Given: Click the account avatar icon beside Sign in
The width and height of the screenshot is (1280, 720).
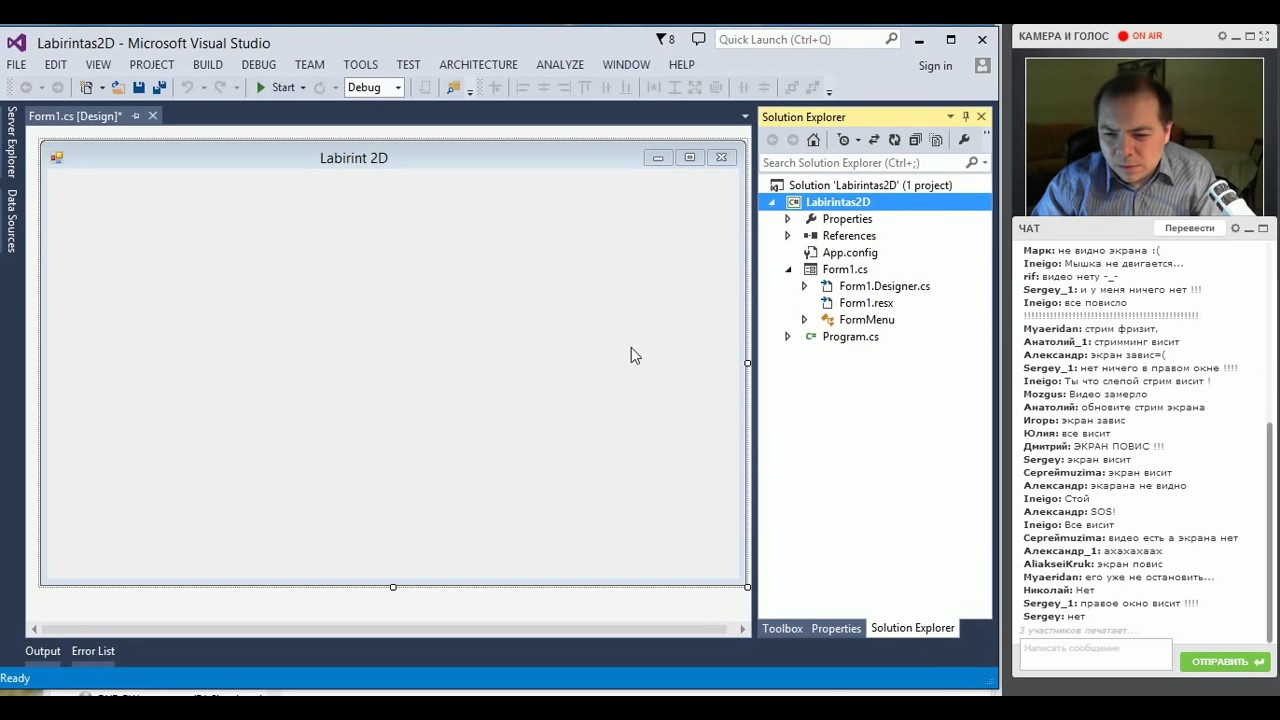Looking at the screenshot, I should point(982,65).
